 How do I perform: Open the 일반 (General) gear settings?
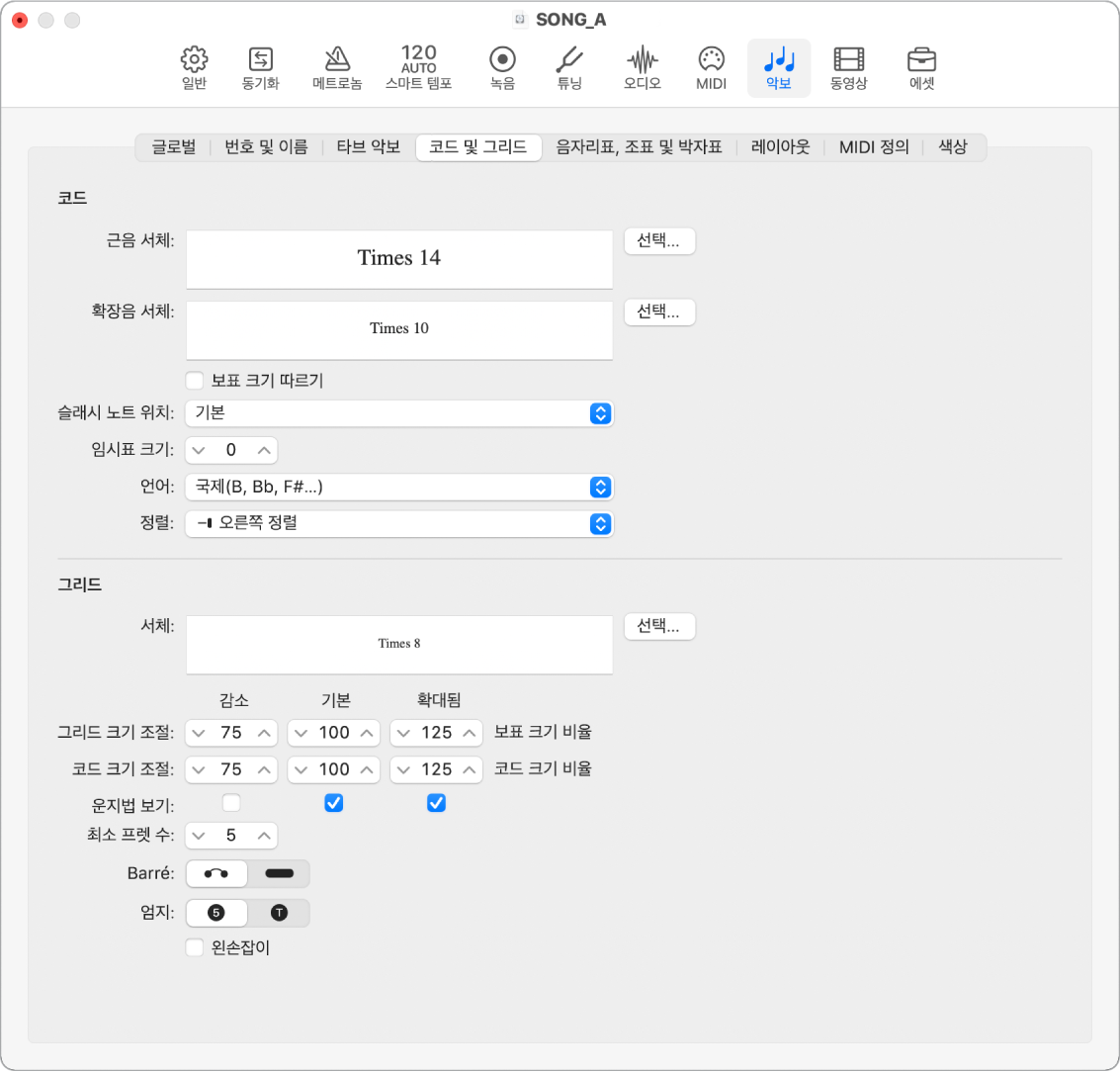pyautogui.click(x=195, y=67)
